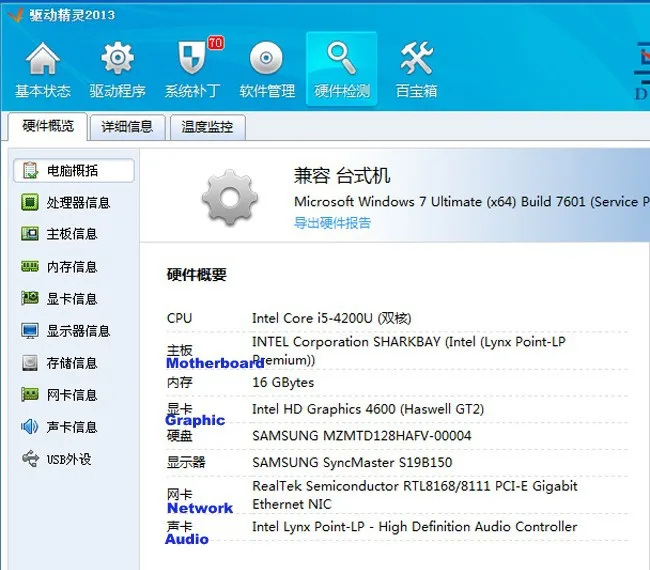Viewport: 650px width, 570px height.
Task: Open the 驱动程序 gear icon
Action: tap(118, 58)
